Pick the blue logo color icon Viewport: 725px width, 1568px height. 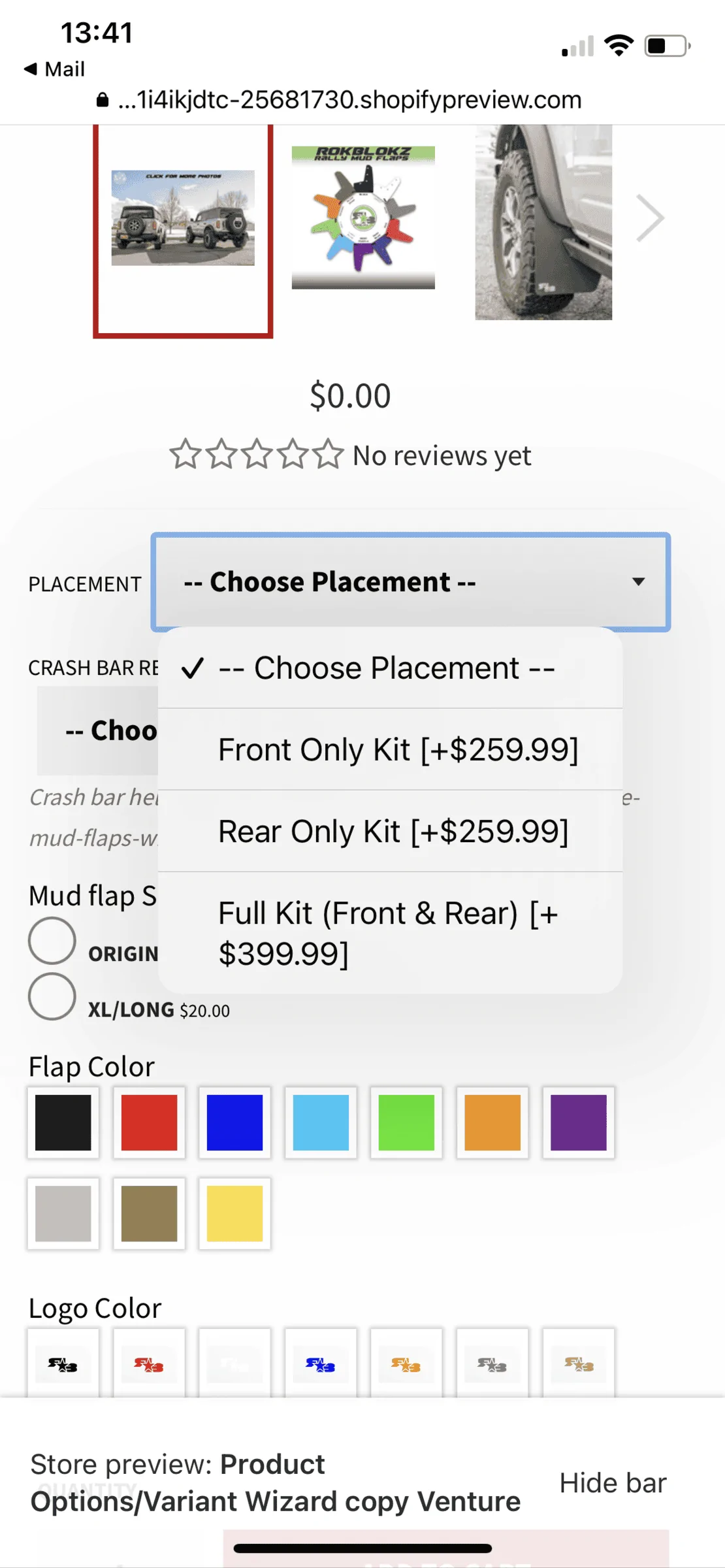tap(321, 1363)
